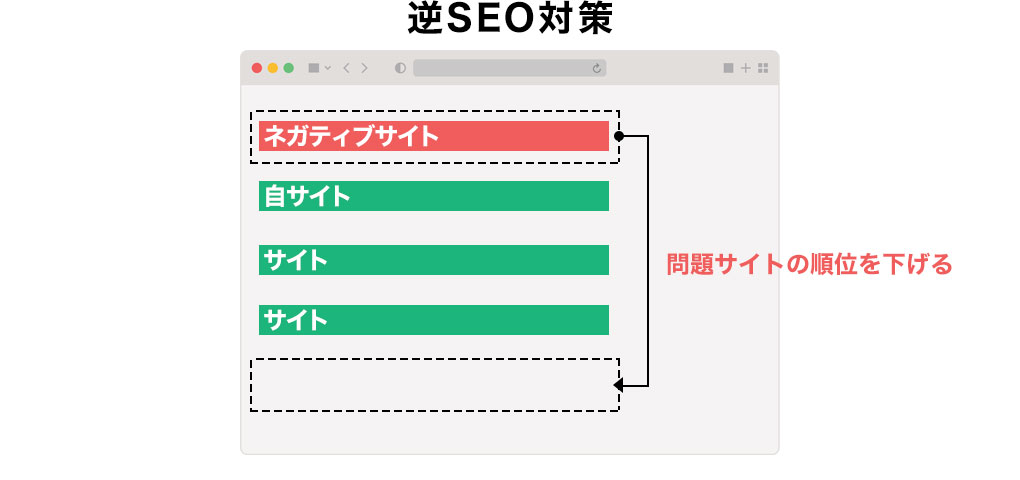Click the empty dashed box at bottom
Screen dimensions: 1020x480
pos(434,385)
